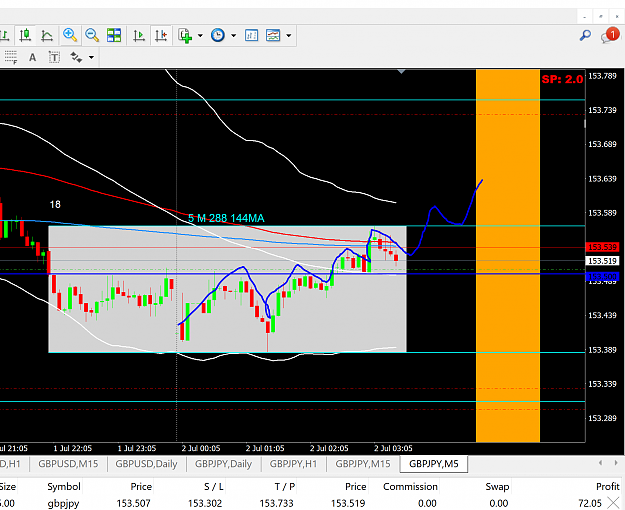Sort trades by the Profit column
Viewport: 625px width, 510px height.
click(607, 486)
